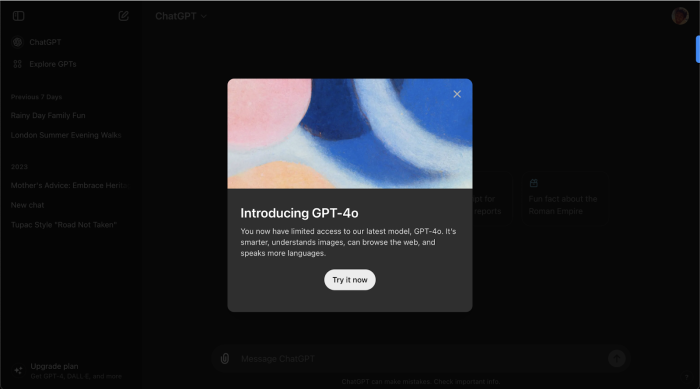The height and width of the screenshot is (389, 700).
Task: Close the Introducing GPT-4o dialog
Action: 457,94
